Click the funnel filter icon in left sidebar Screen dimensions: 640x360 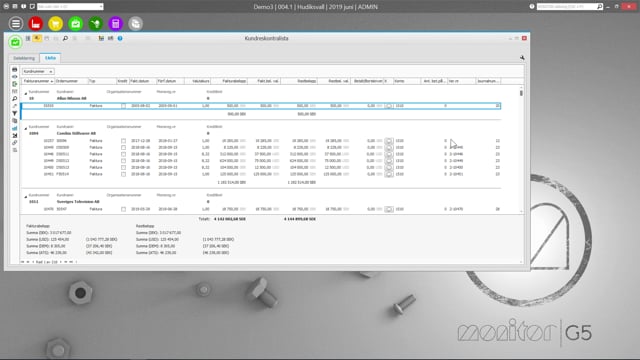[x=15, y=113]
